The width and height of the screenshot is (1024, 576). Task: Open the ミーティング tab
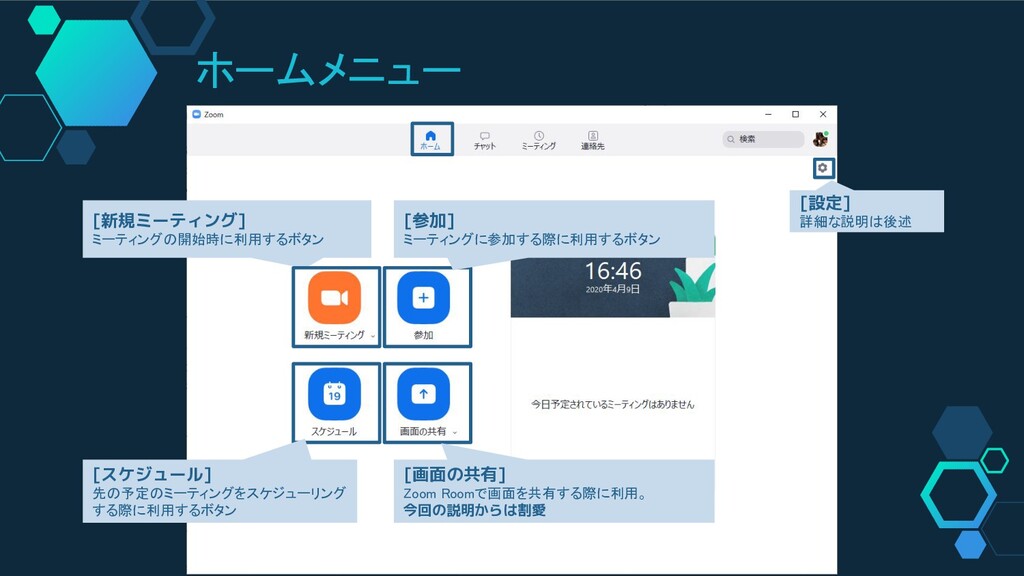tap(539, 140)
